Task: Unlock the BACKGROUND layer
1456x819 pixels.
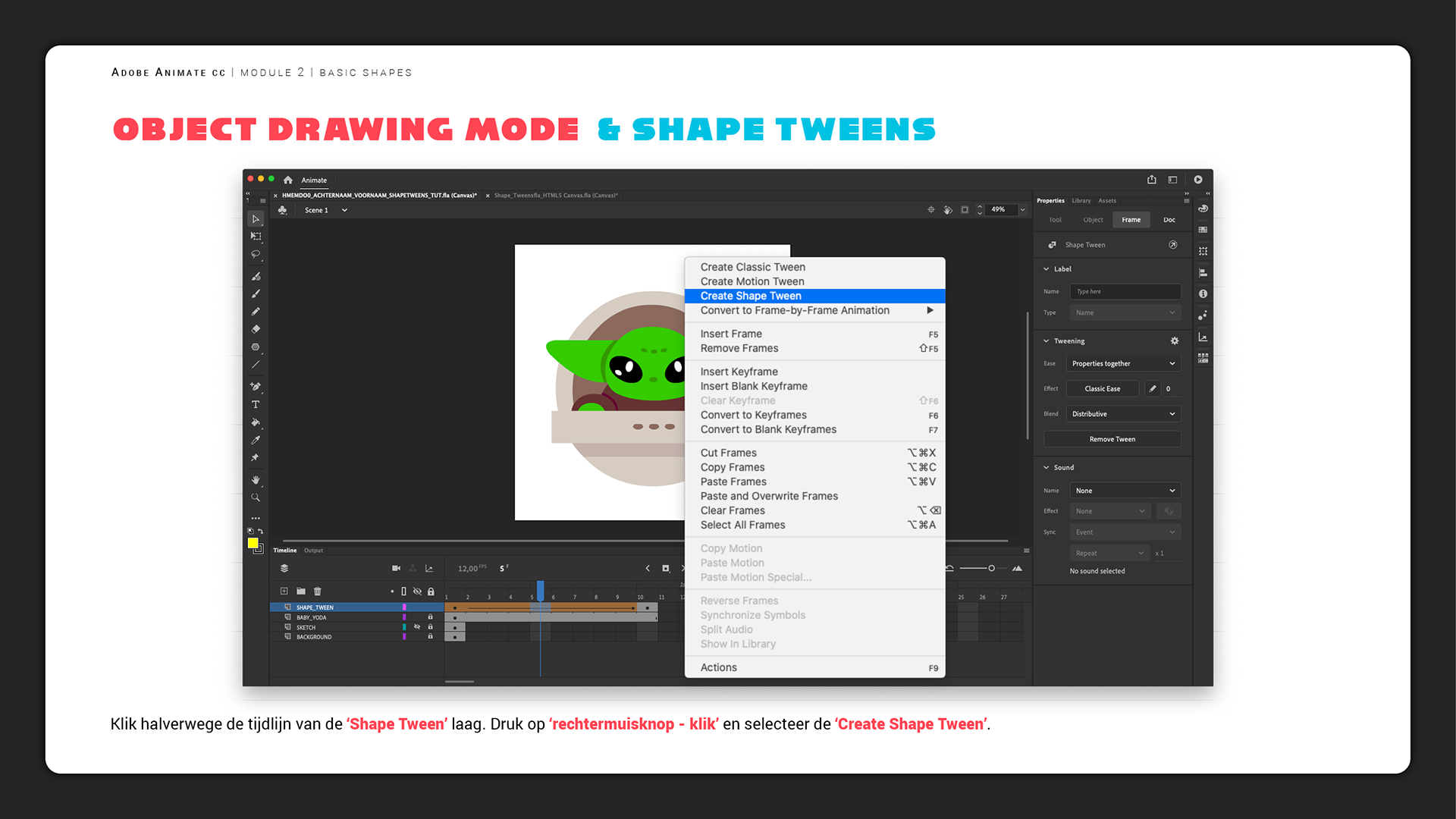Action: click(x=430, y=637)
